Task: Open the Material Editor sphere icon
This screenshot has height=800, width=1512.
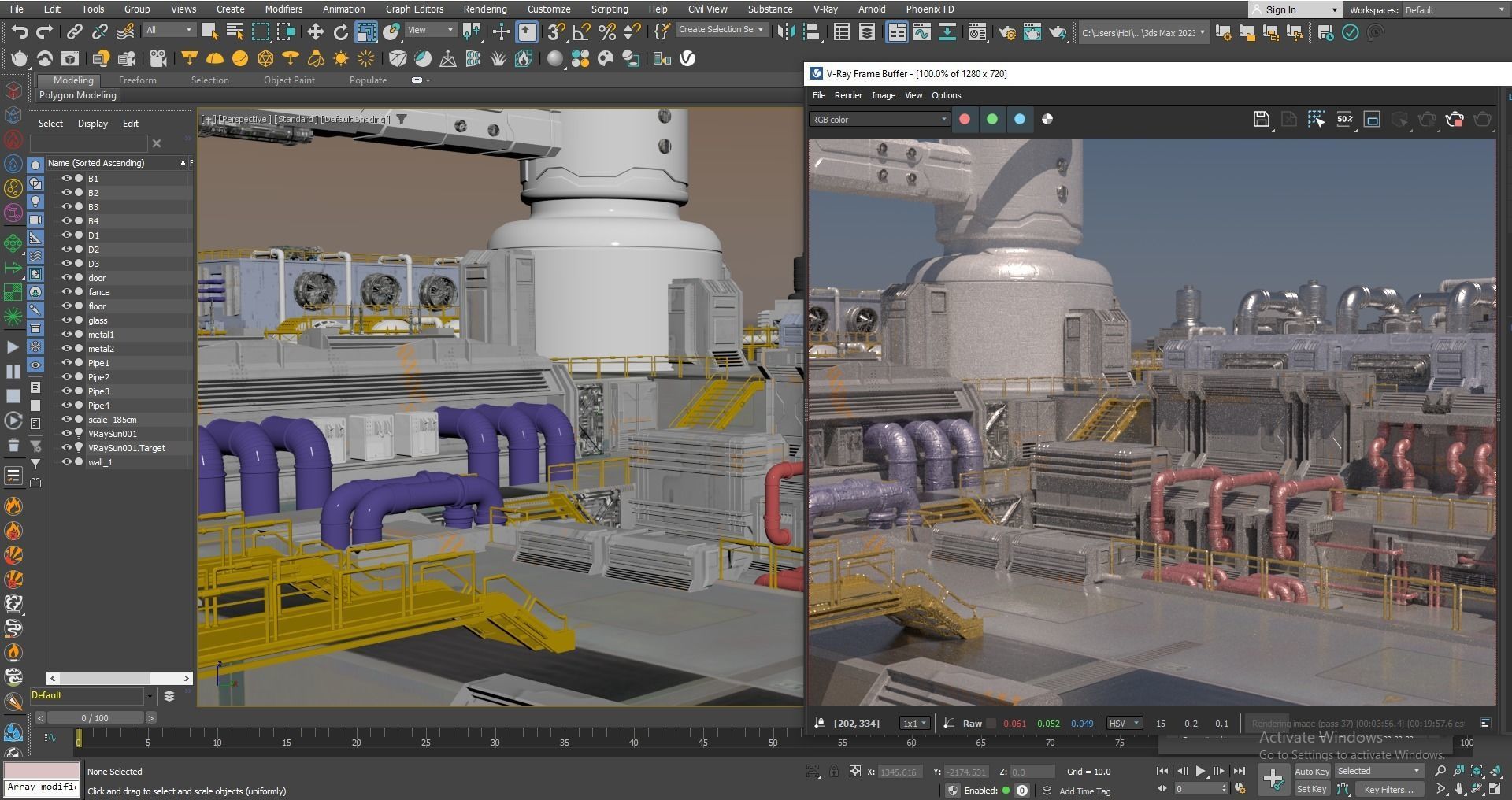Action: (554, 58)
